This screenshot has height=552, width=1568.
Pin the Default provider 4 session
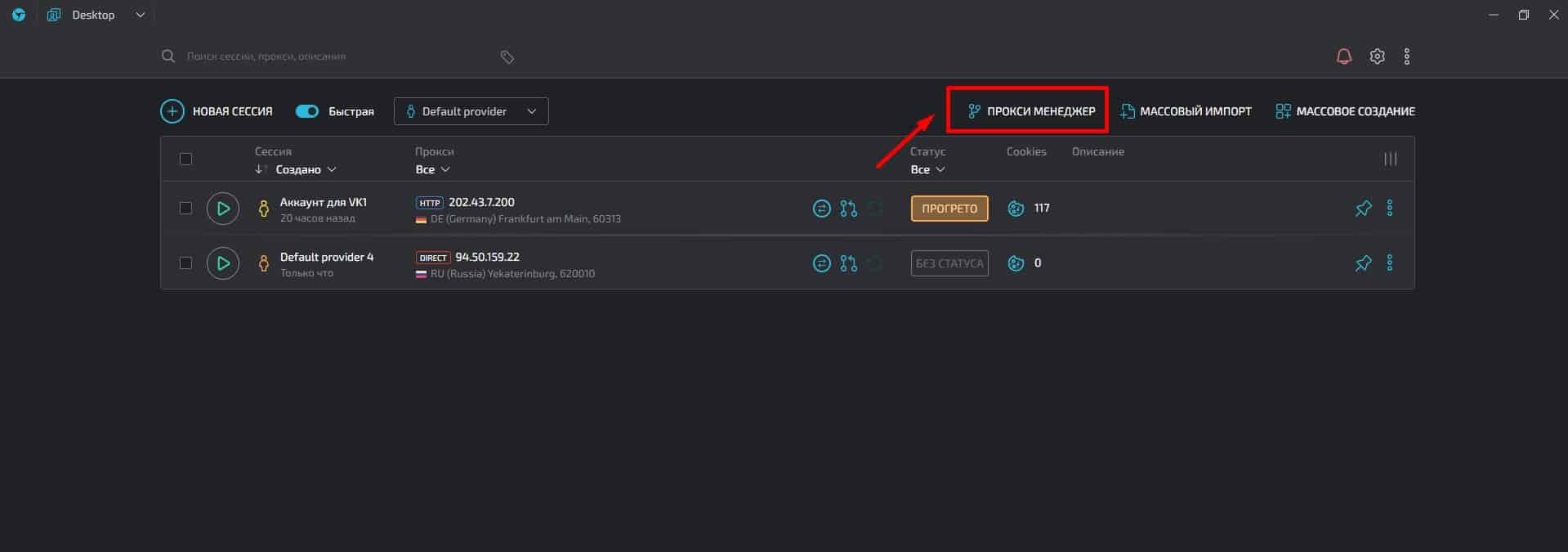tap(1363, 263)
